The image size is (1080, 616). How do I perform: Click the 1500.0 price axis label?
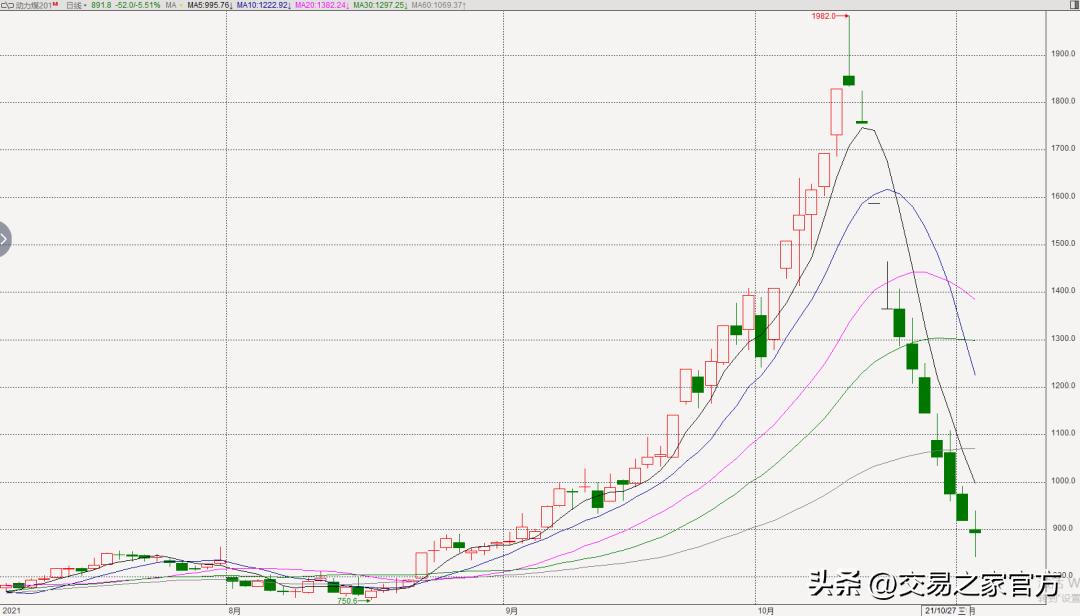click(x=1063, y=244)
